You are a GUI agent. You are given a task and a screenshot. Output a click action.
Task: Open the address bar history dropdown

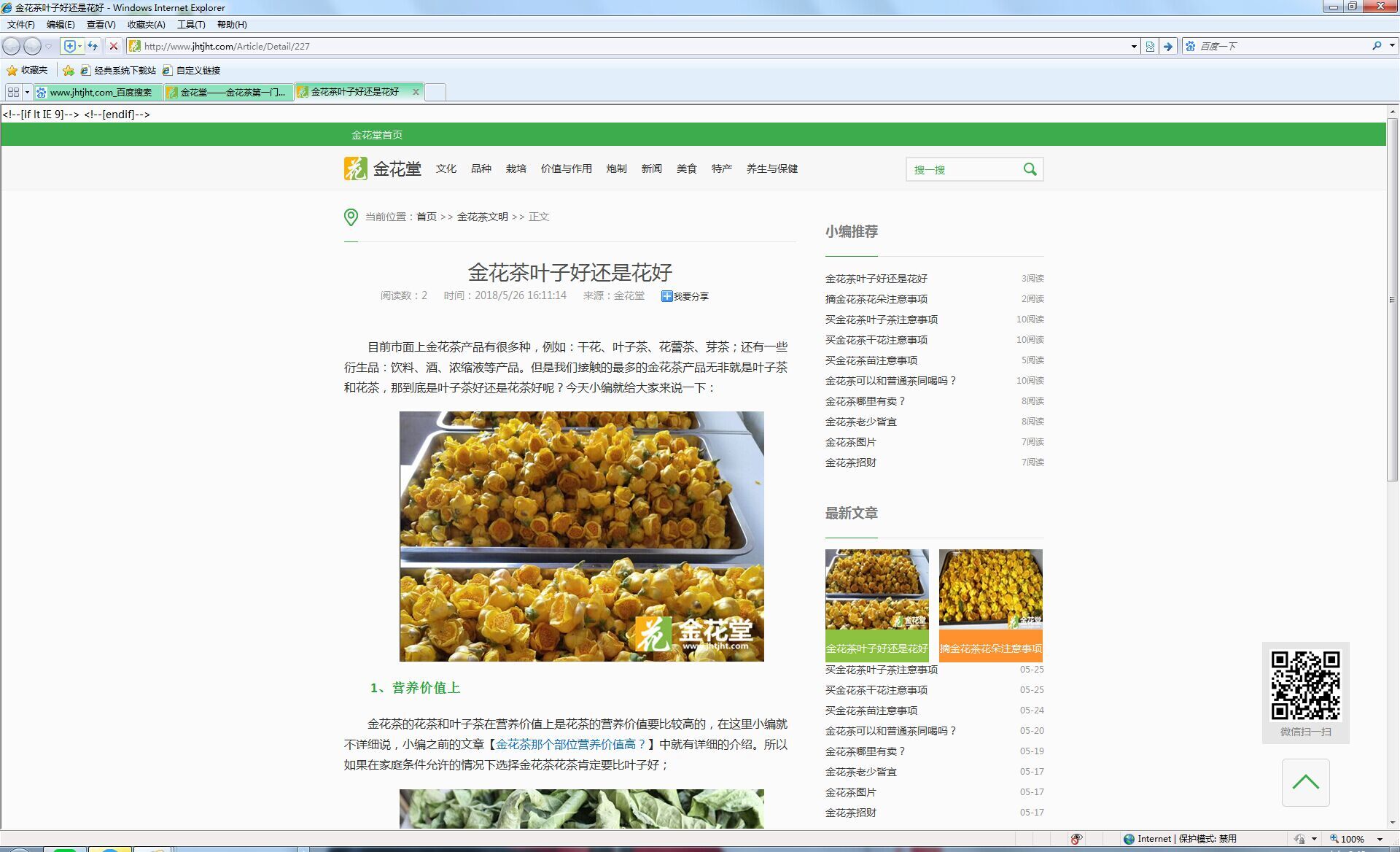point(1134,46)
